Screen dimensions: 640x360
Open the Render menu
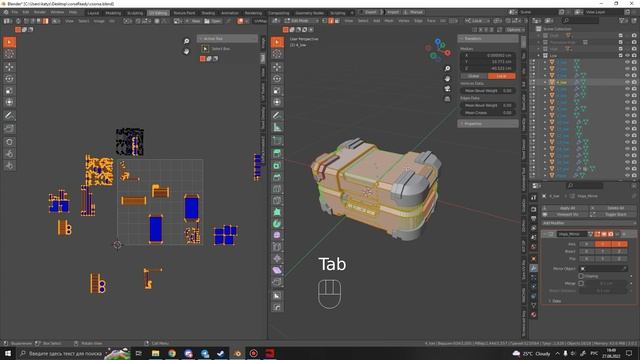(40, 12)
